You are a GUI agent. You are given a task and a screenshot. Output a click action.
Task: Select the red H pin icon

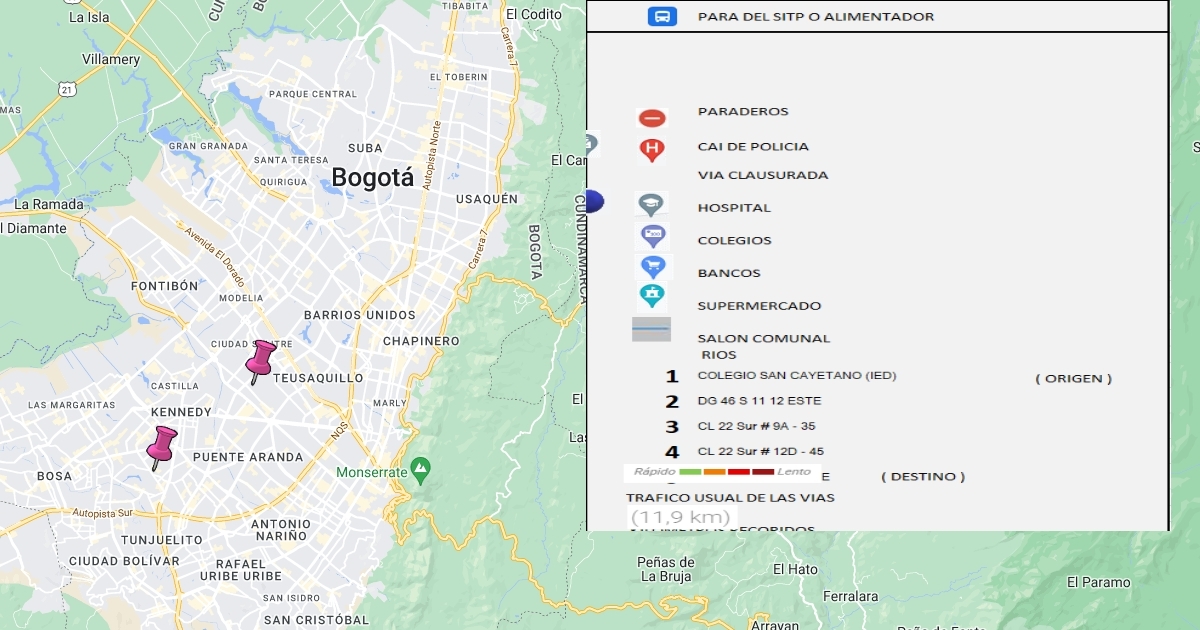point(652,150)
